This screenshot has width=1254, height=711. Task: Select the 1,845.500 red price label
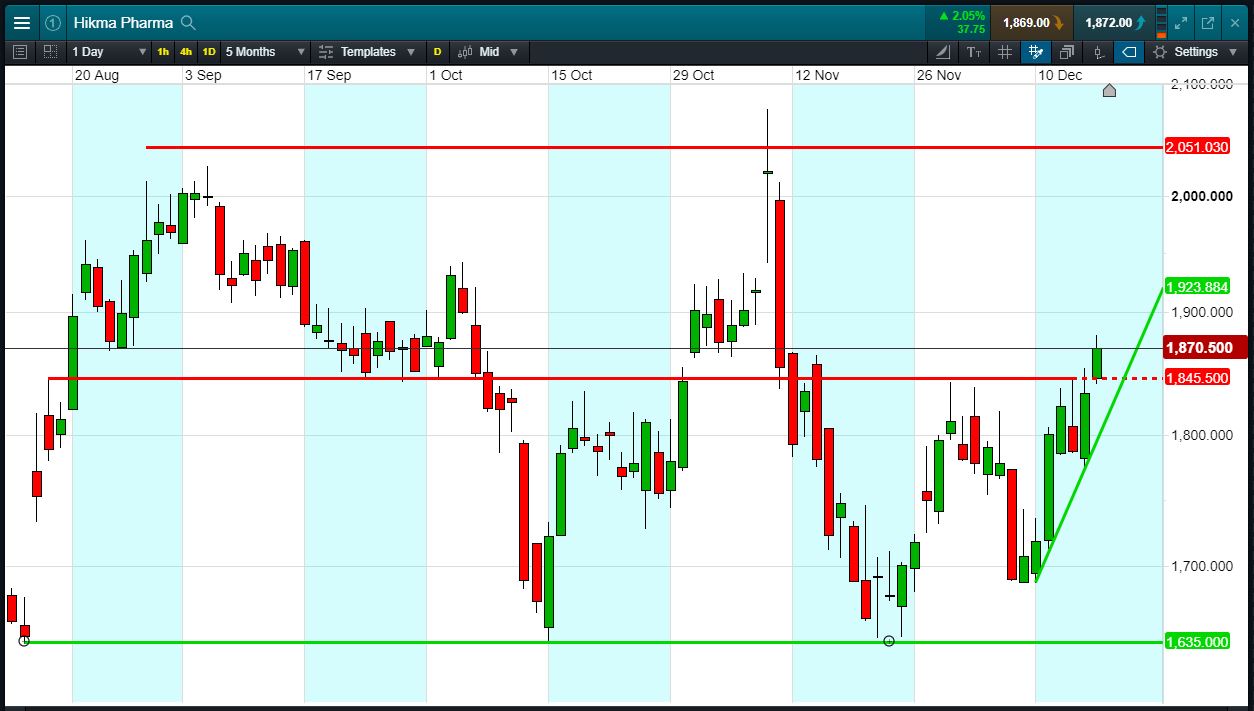[1198, 378]
